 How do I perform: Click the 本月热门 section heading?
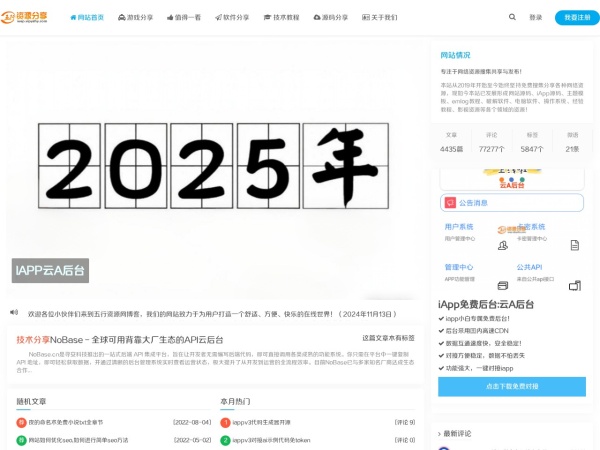tap(235, 401)
